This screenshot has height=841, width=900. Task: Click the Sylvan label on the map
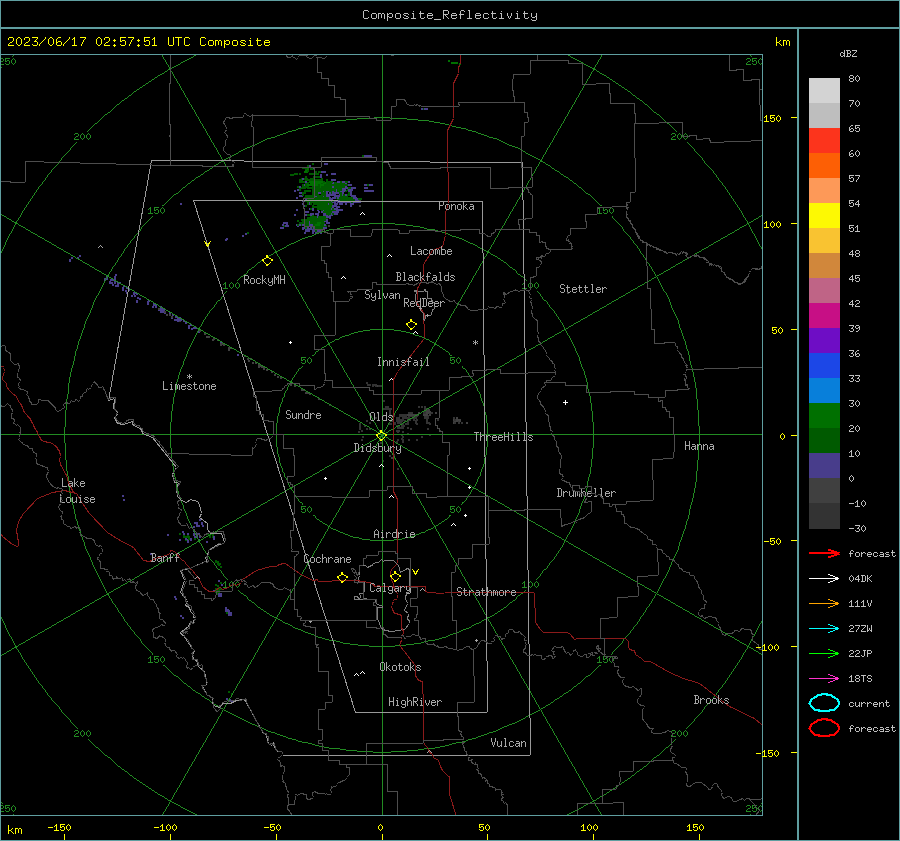click(x=382, y=295)
